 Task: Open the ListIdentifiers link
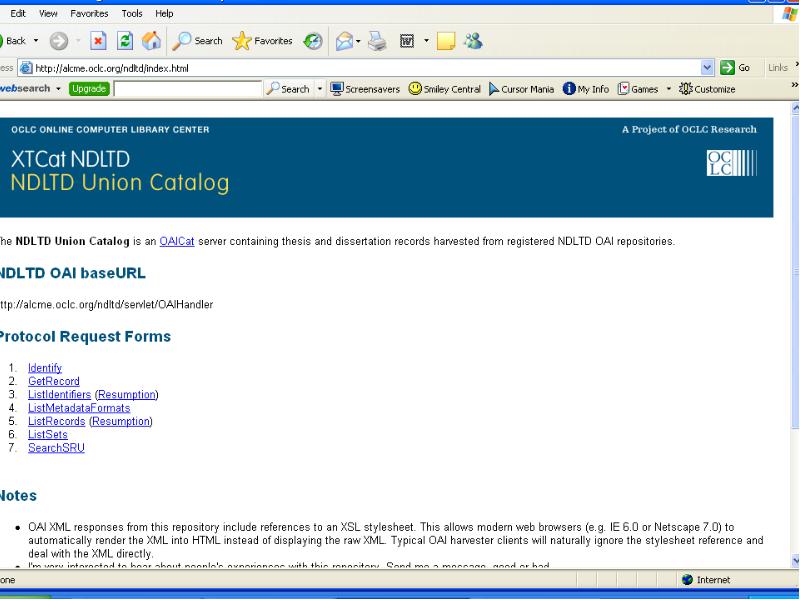coord(59,394)
